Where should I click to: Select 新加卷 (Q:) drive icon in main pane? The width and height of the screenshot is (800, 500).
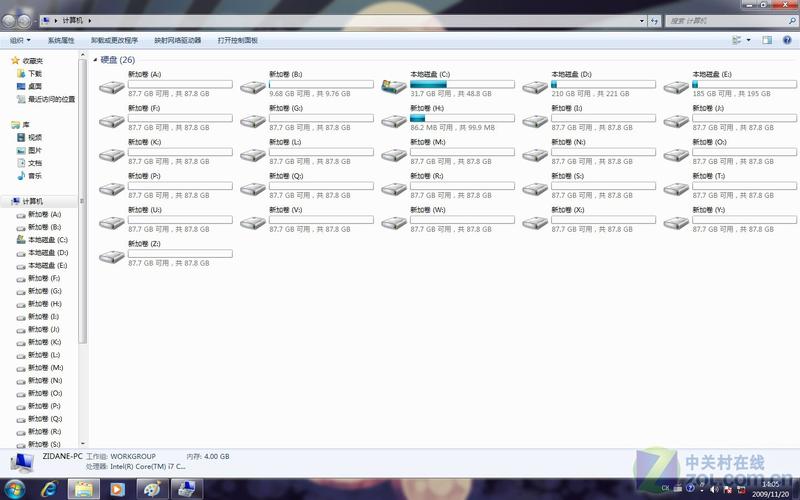[x=253, y=189]
